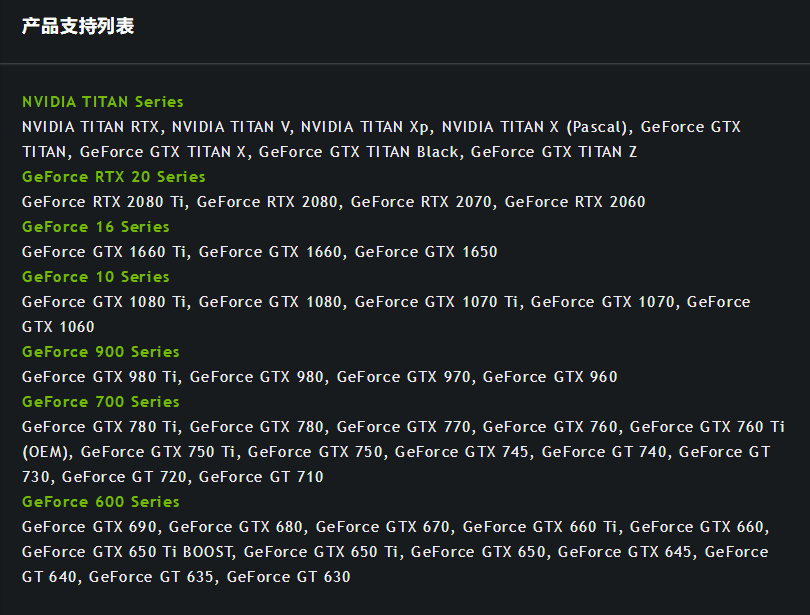
Task: Click 'GeForce GTX 960' entry
Action: [x=550, y=377]
